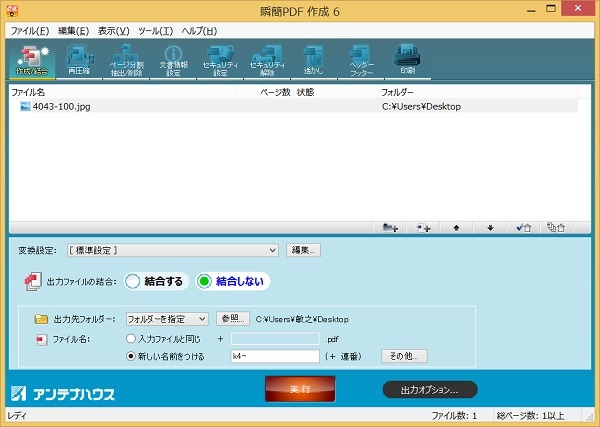
Task: Open the 再圧縮 recompress tool
Action: coord(79,59)
